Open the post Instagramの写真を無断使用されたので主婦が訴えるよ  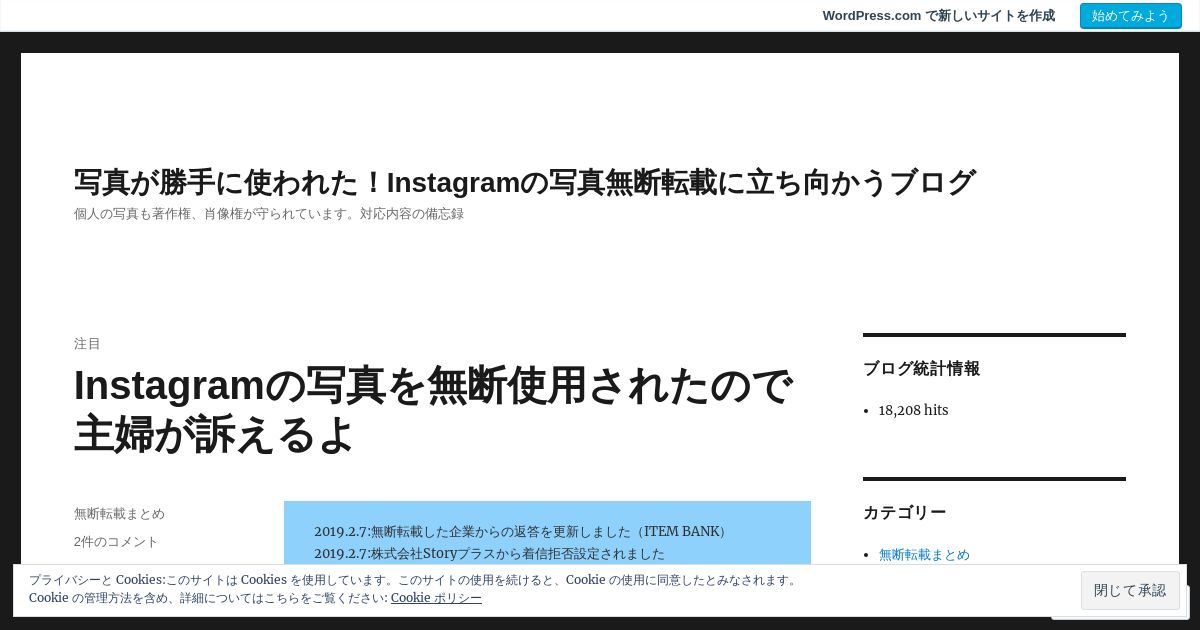tap(433, 410)
